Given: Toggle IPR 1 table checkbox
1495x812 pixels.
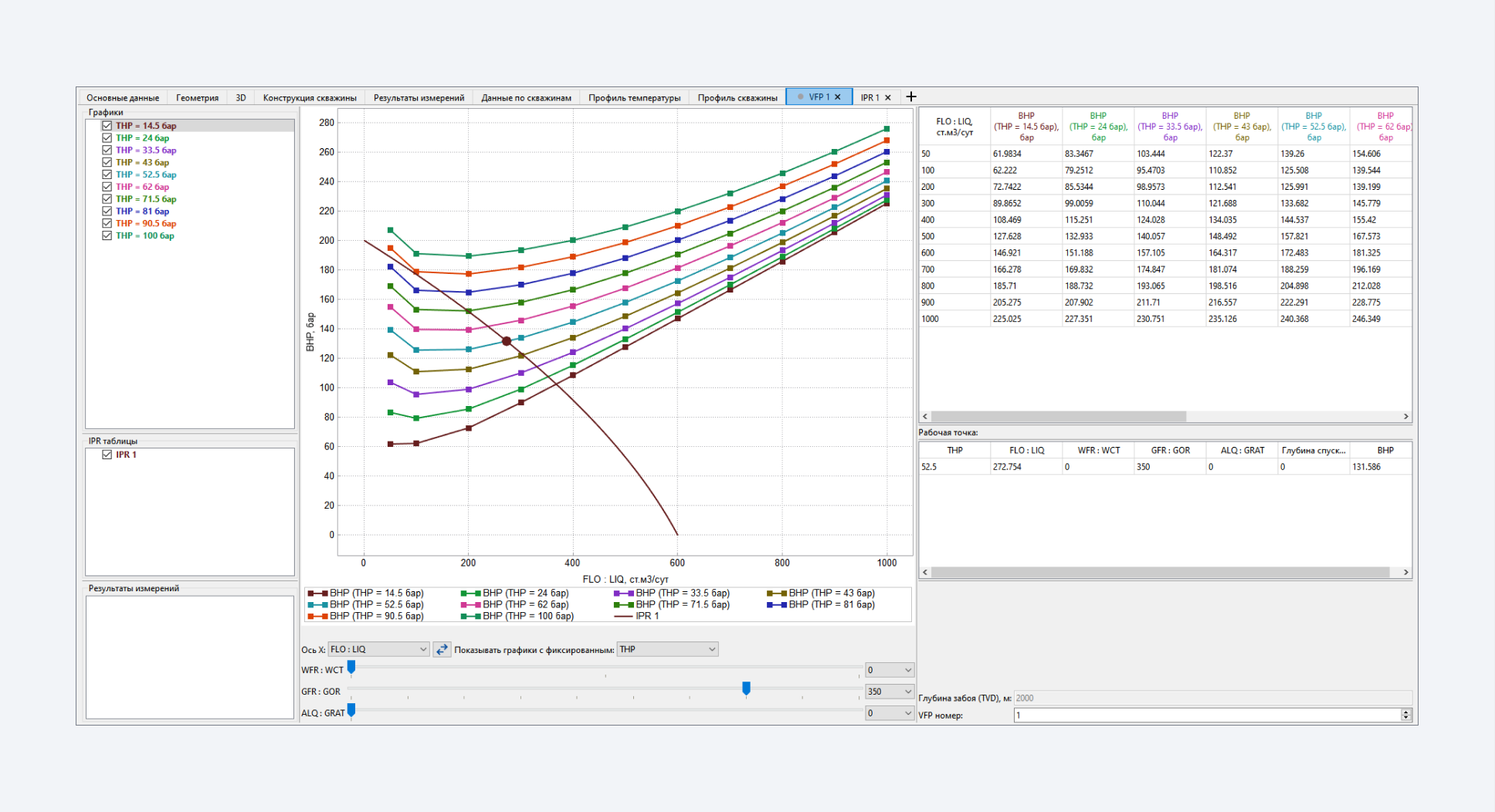Looking at the screenshot, I should click(x=107, y=455).
